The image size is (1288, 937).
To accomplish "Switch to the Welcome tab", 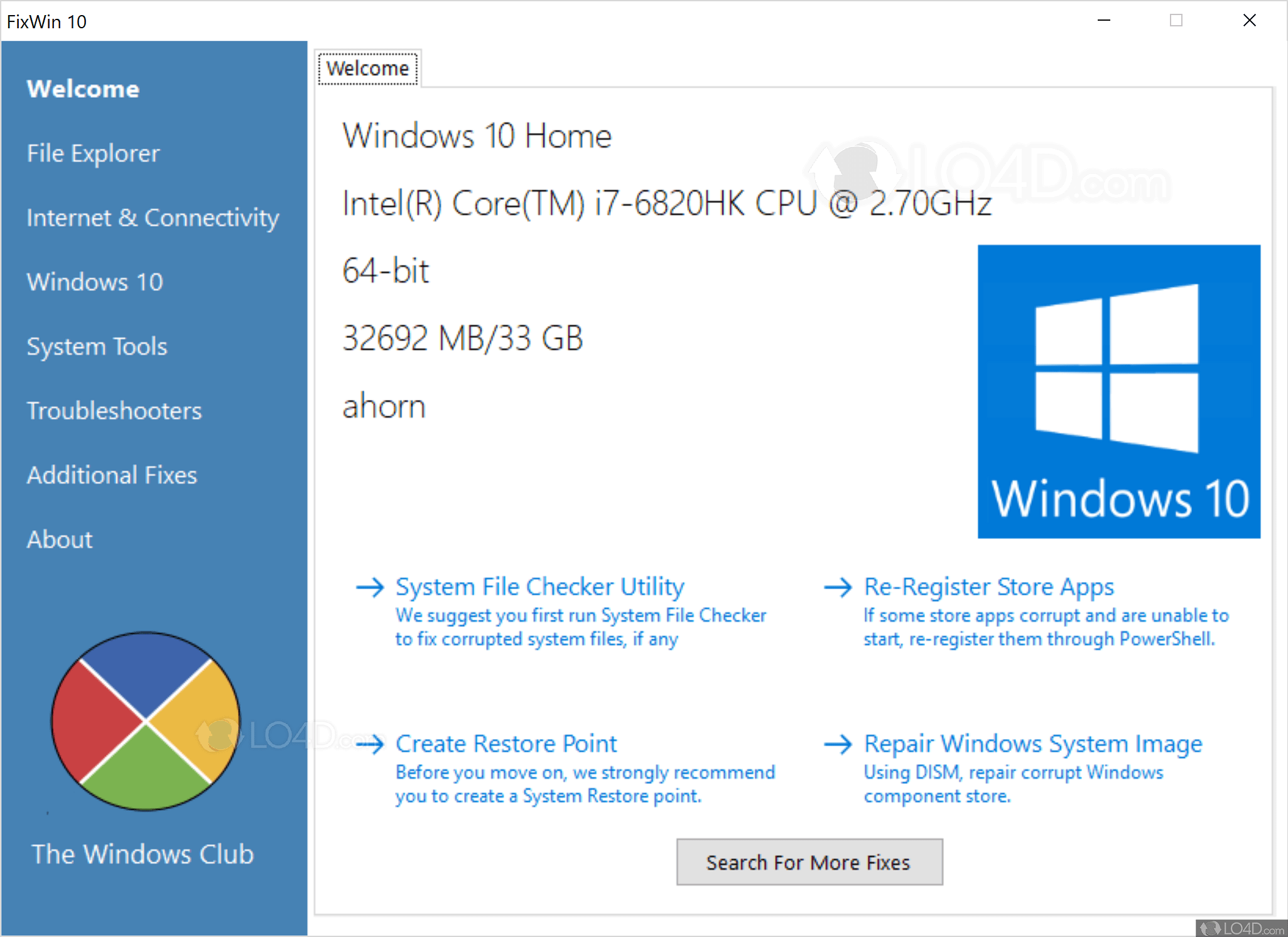I will coord(367,68).
